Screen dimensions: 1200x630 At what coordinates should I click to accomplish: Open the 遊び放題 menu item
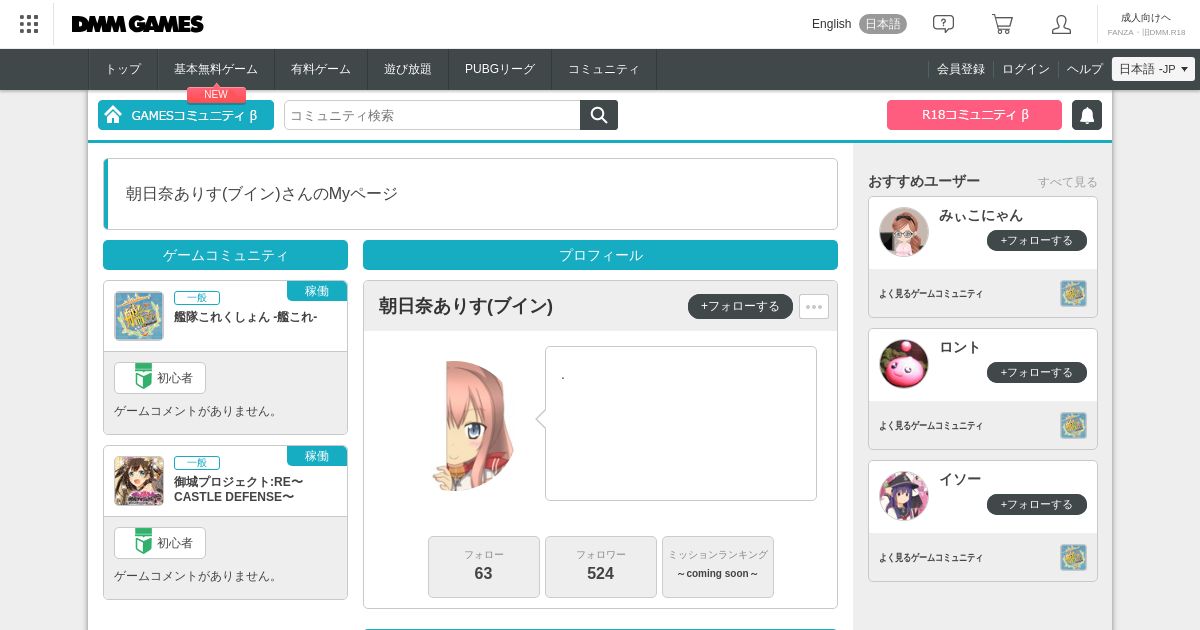(408, 69)
